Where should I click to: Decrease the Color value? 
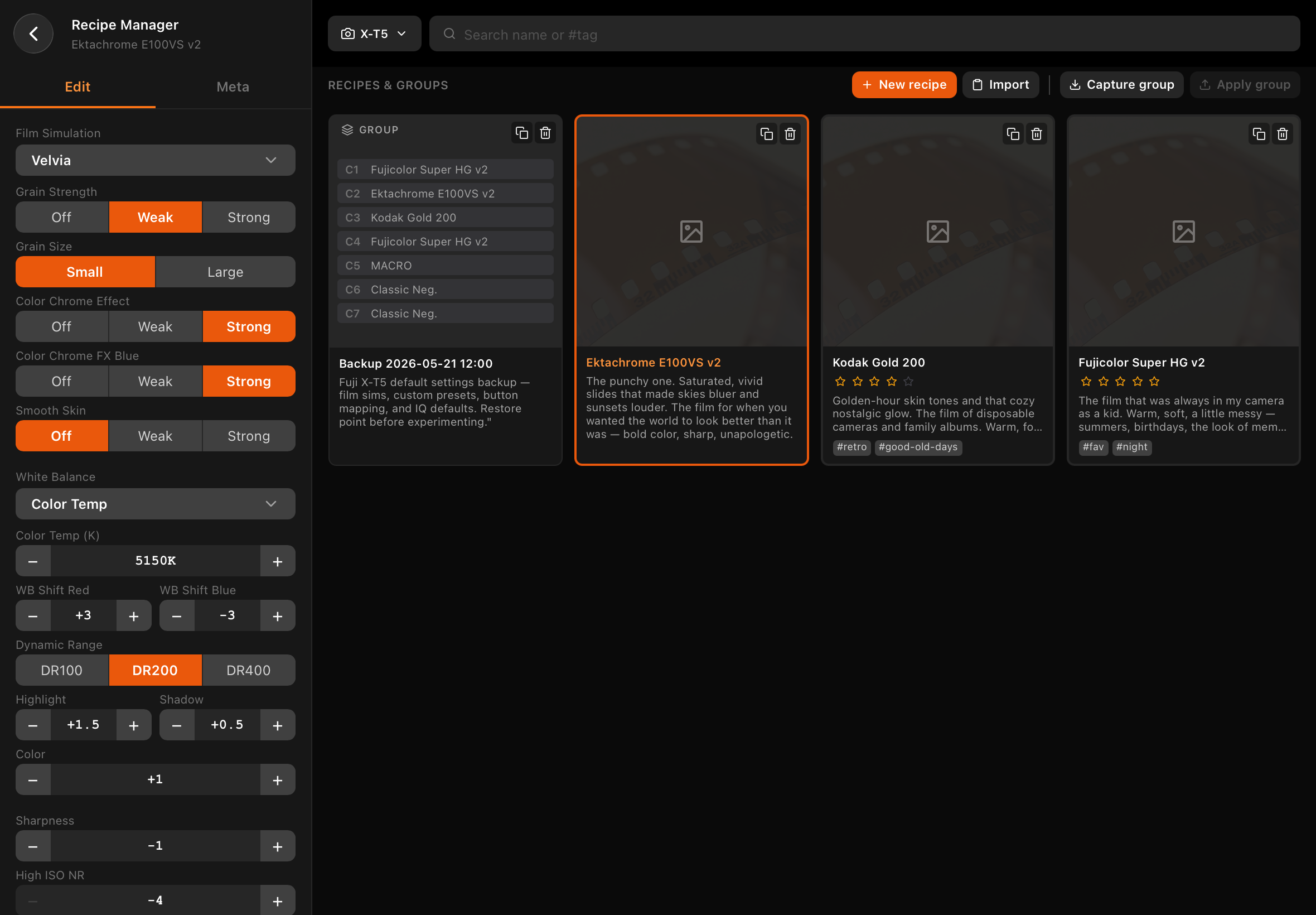coord(33,779)
